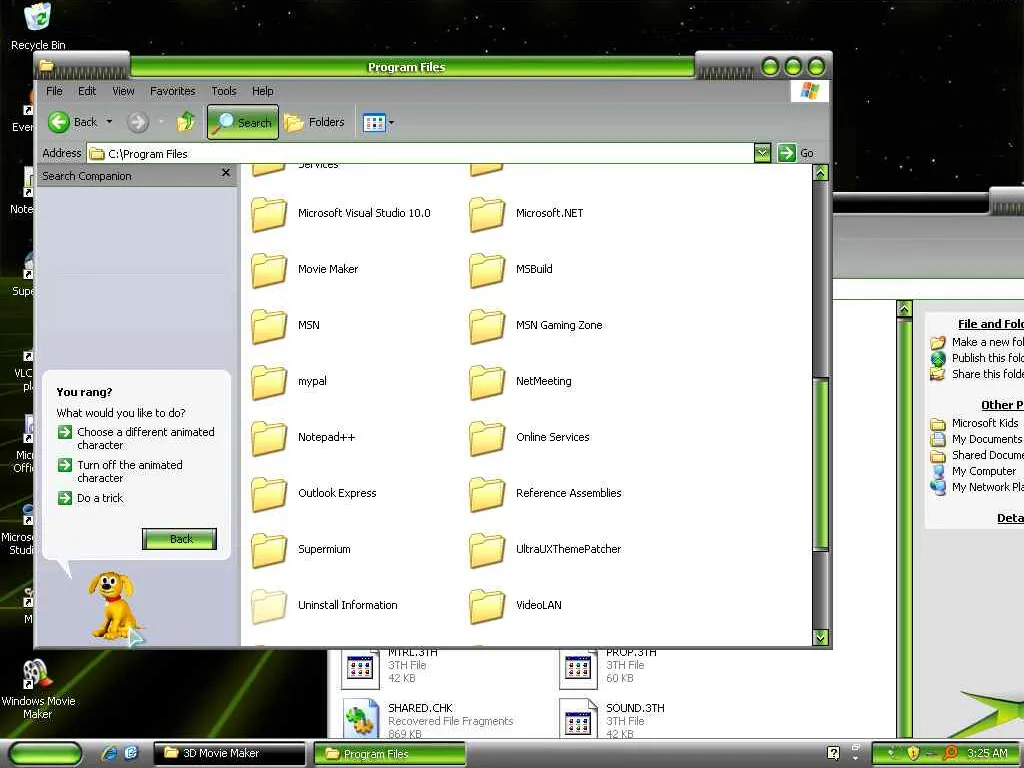Click Program Files taskbar button

[x=390, y=754]
